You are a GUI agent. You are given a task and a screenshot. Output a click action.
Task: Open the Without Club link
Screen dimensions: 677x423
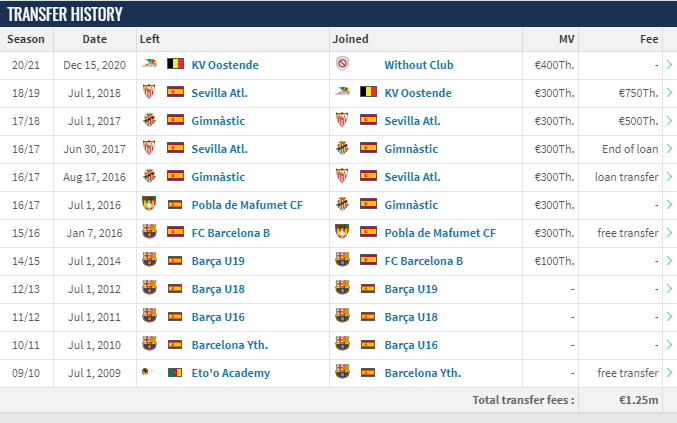click(419, 65)
